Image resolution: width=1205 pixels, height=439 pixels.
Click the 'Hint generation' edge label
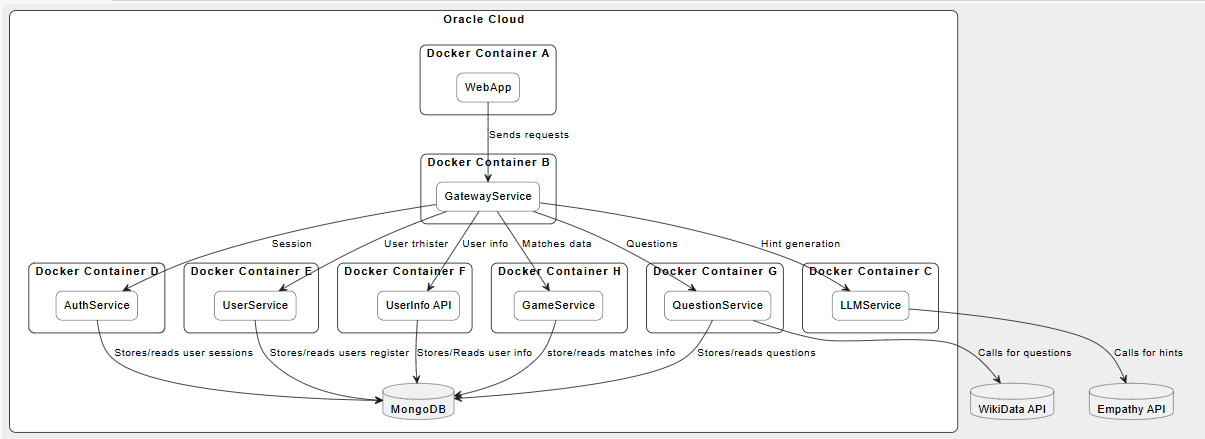click(x=801, y=243)
